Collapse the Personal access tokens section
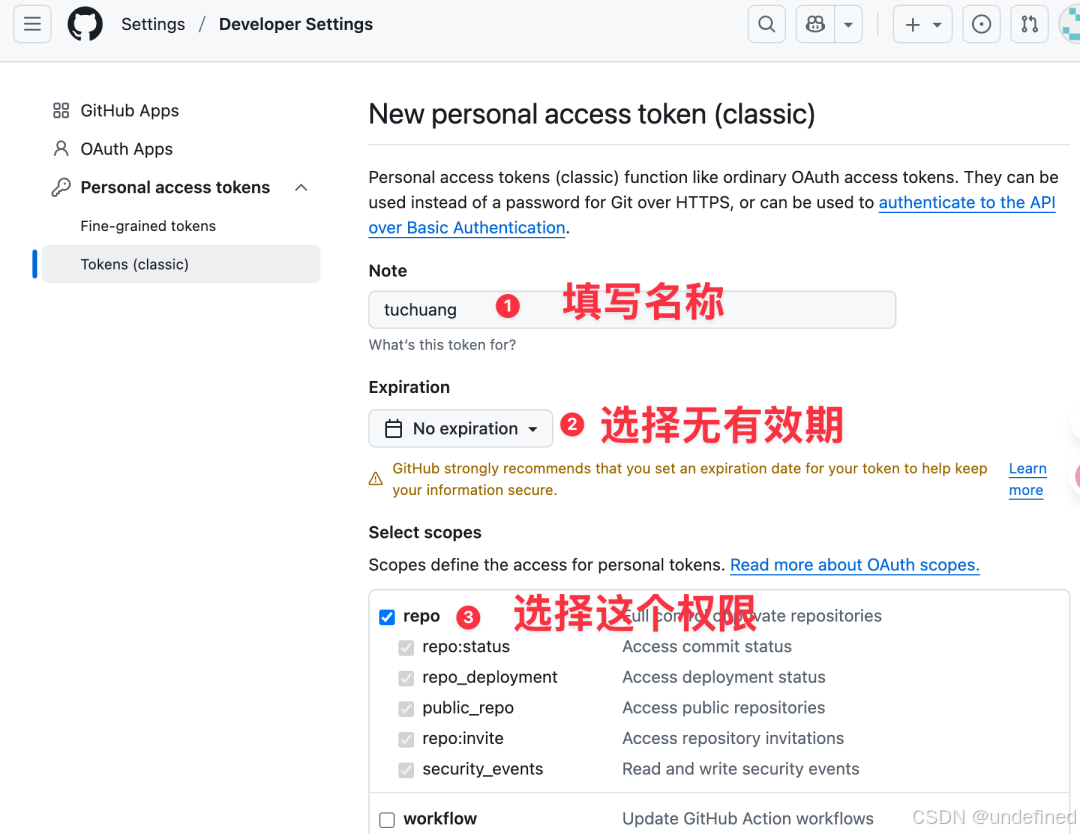The image size is (1080, 834). [x=301, y=187]
